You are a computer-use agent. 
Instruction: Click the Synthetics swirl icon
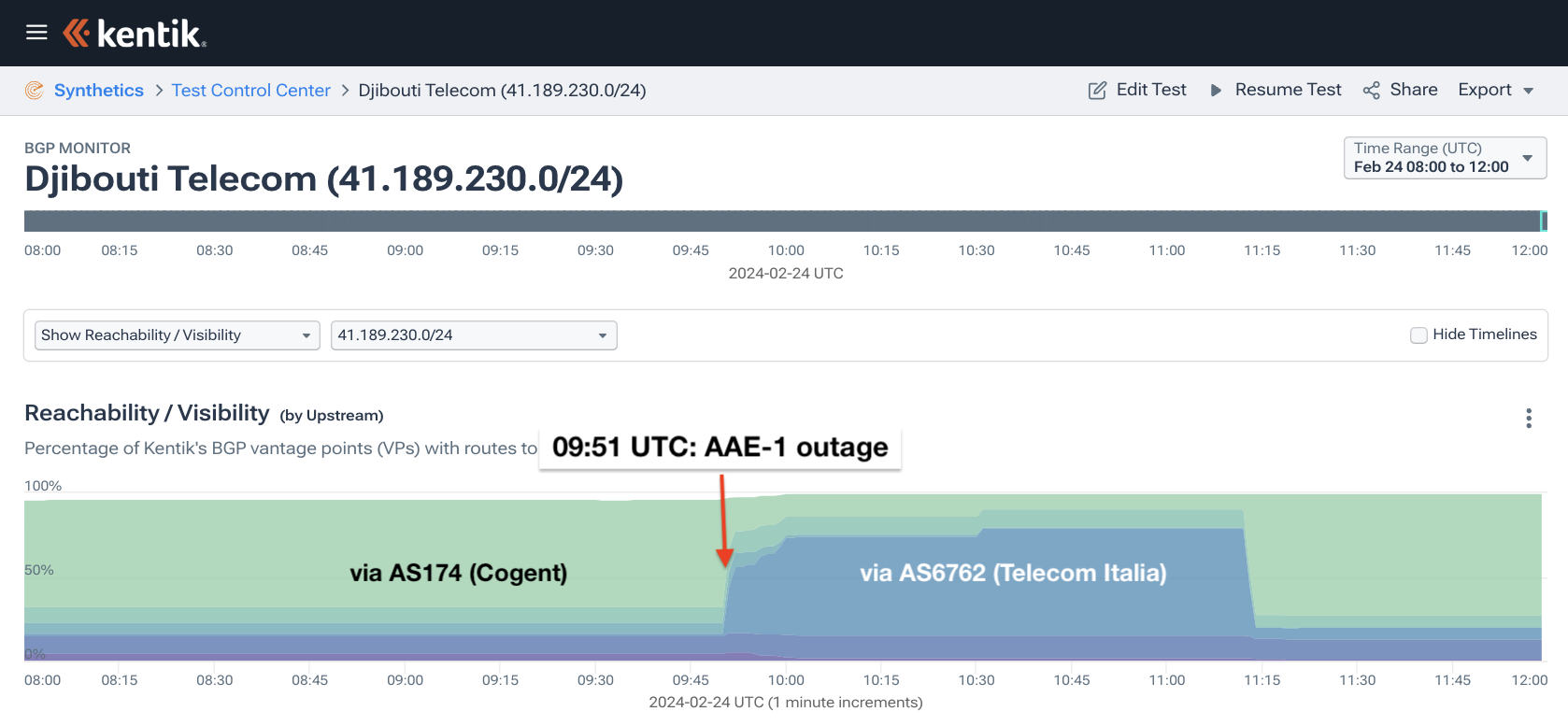tap(35, 91)
